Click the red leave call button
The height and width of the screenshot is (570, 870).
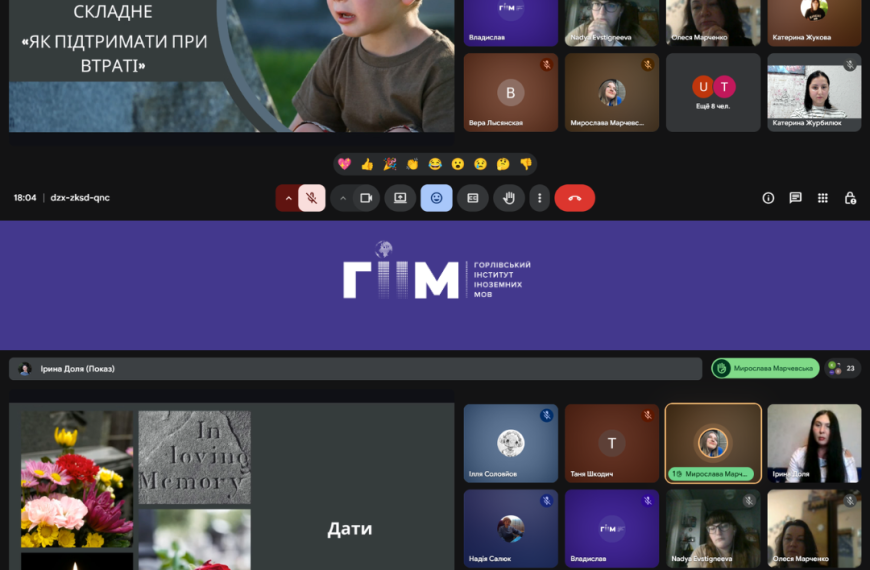(x=574, y=198)
